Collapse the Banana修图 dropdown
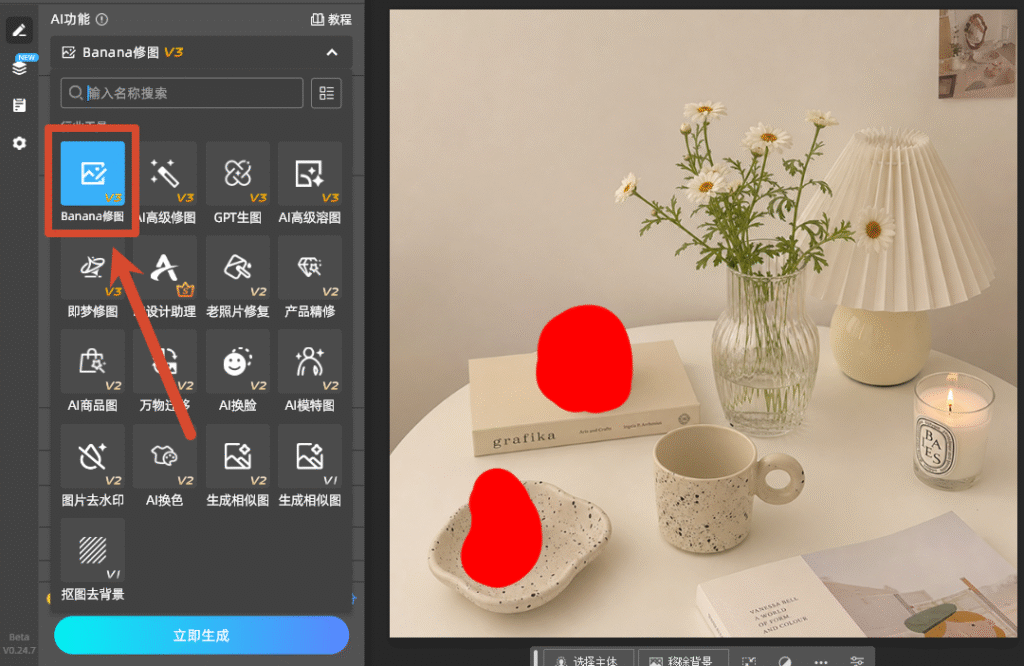Viewport: 1024px width, 666px height. coord(332,52)
